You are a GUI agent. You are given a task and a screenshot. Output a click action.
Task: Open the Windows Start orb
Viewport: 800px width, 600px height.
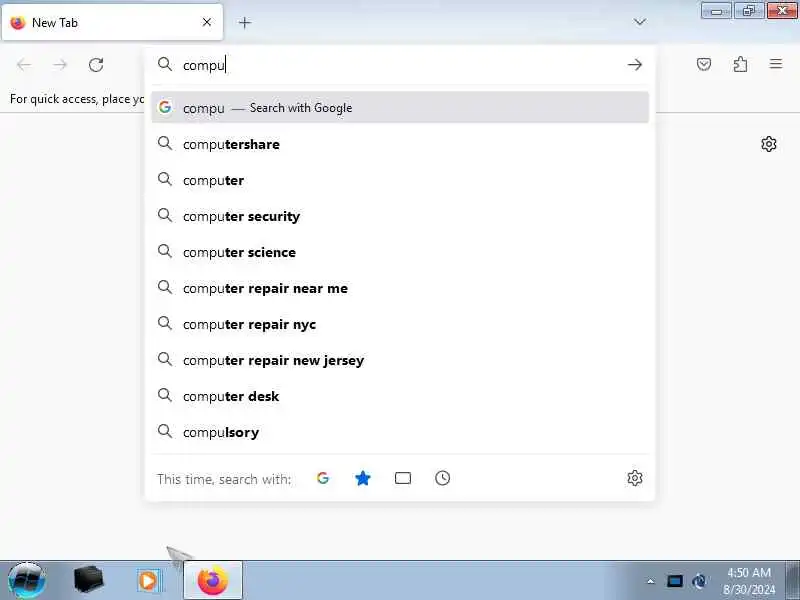(27, 581)
